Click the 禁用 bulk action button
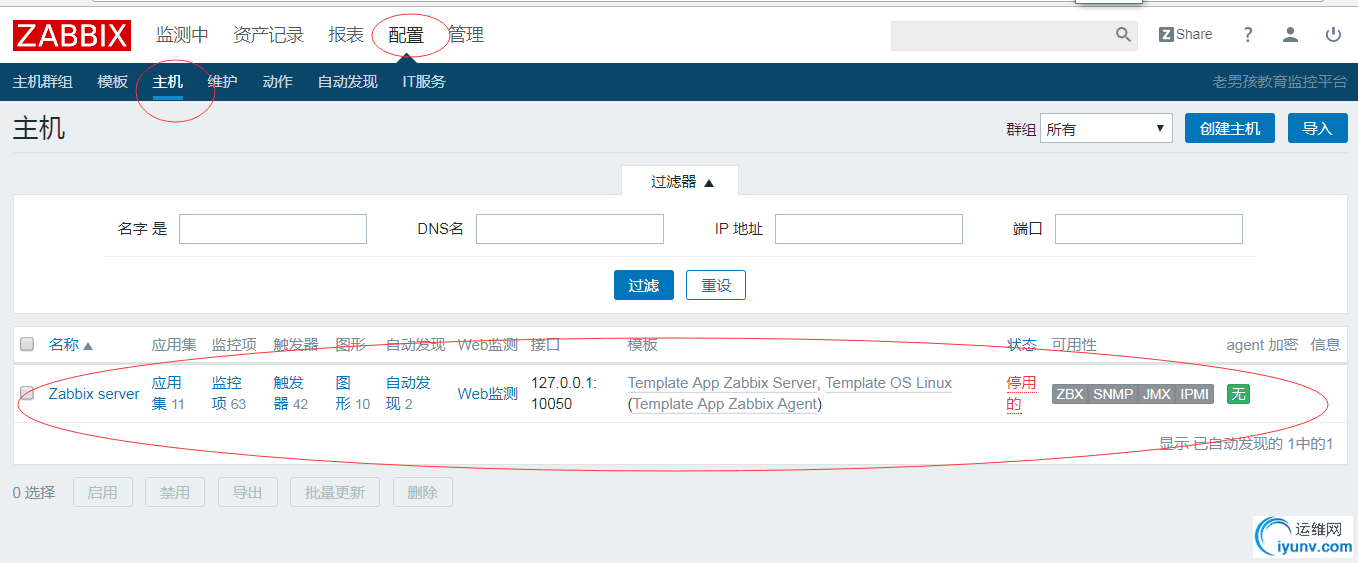 [175, 492]
